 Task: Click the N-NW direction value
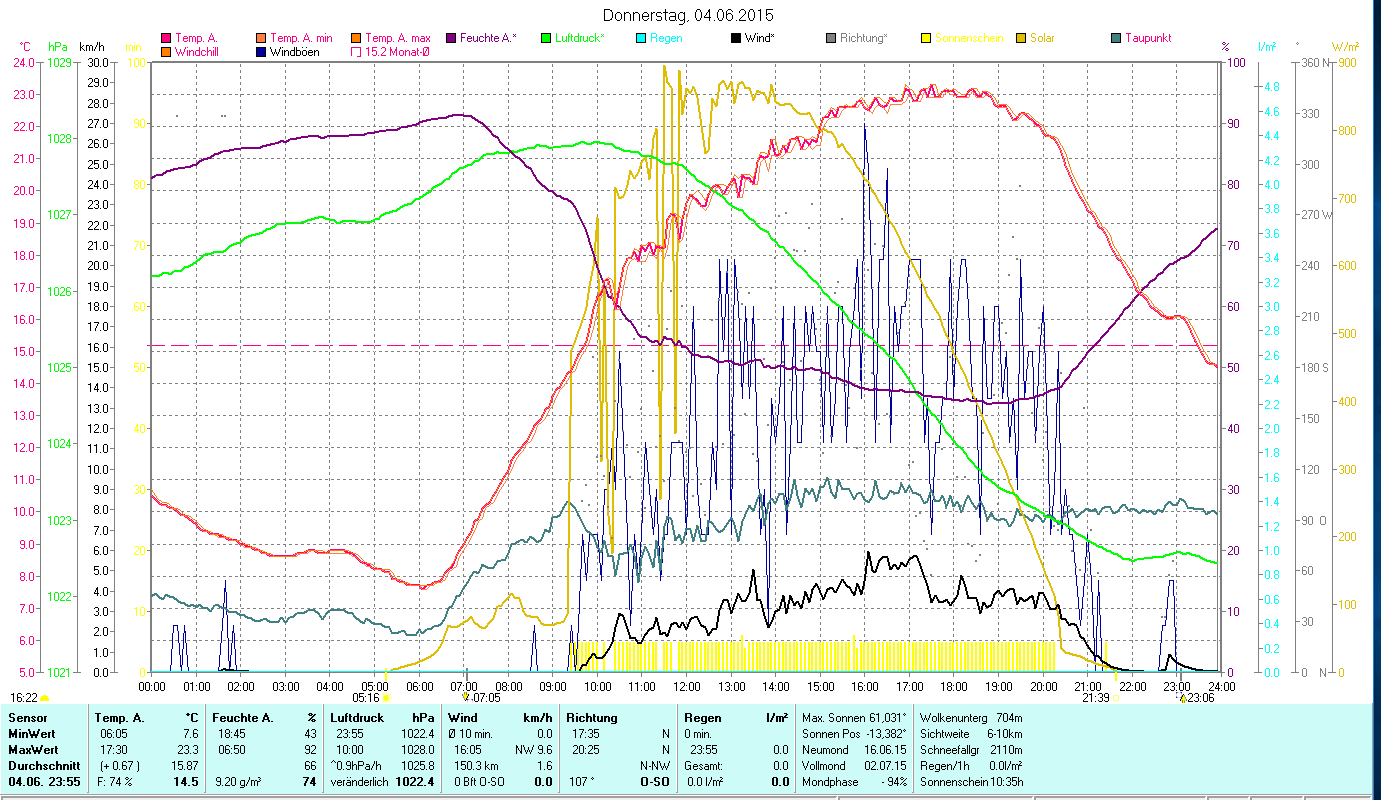[x=653, y=765]
